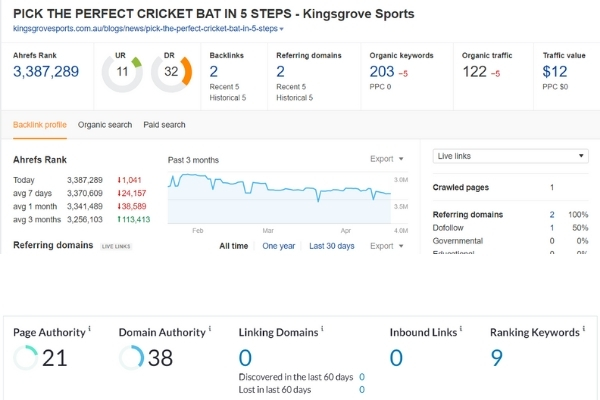The width and height of the screenshot is (600, 400).
Task: Click the Inbound Links value 0
Action: [396, 358]
